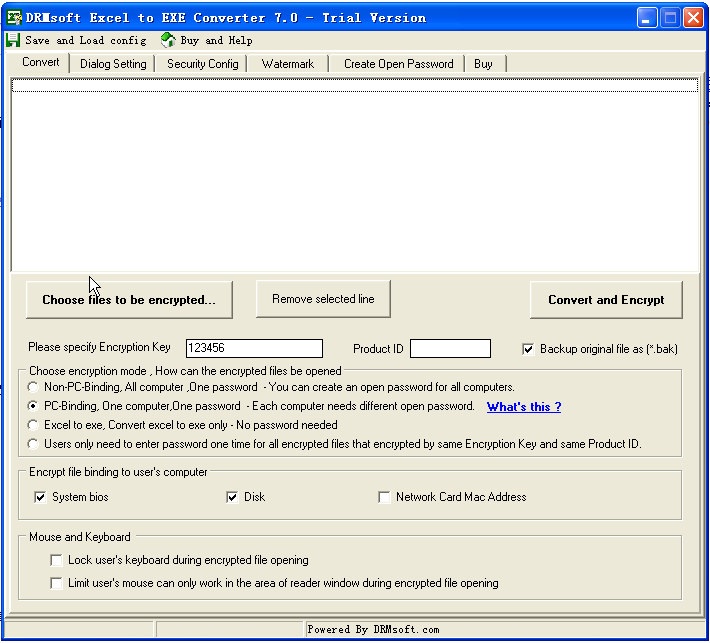Focus the Encryption Key input field
Image resolution: width=710 pixels, height=643 pixels.
point(254,348)
